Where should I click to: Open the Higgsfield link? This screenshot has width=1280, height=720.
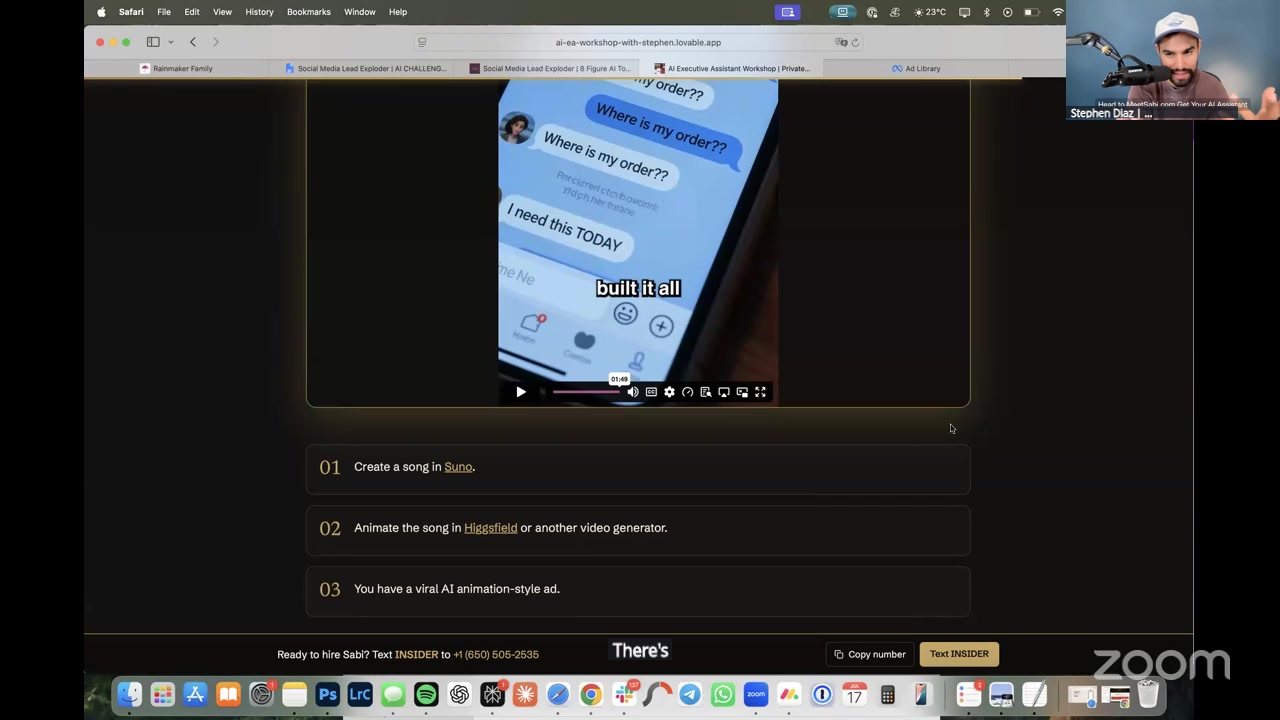point(490,528)
